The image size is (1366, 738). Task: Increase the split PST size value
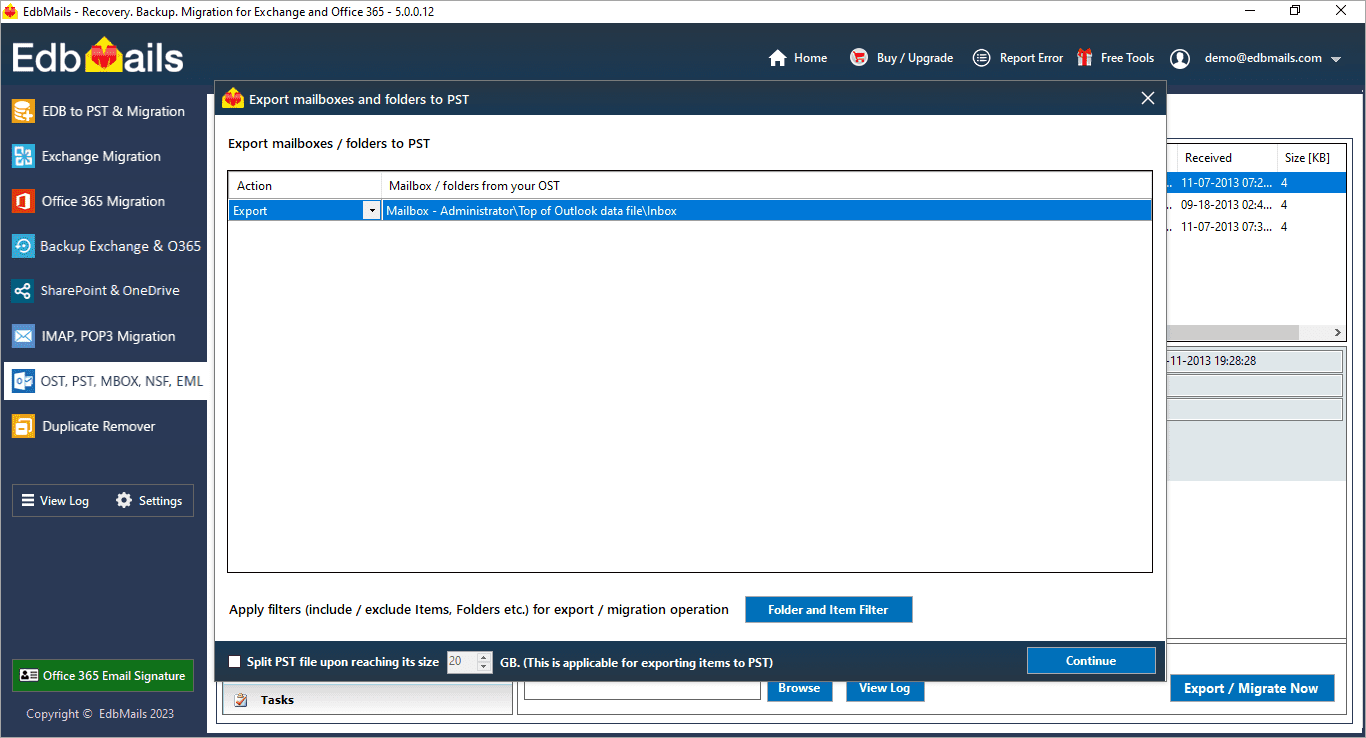pos(485,657)
